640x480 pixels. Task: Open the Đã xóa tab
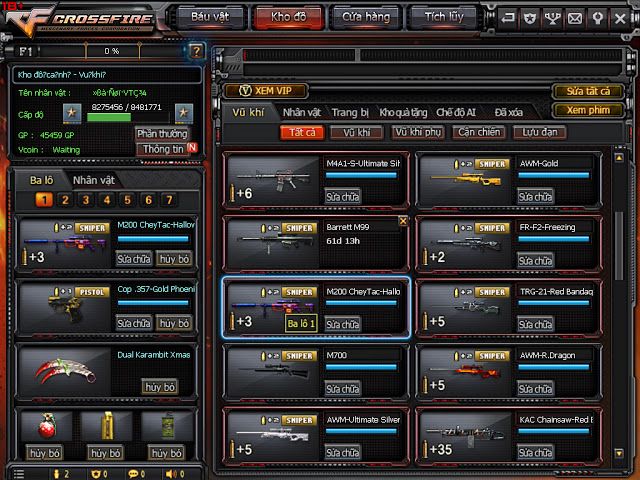point(509,112)
